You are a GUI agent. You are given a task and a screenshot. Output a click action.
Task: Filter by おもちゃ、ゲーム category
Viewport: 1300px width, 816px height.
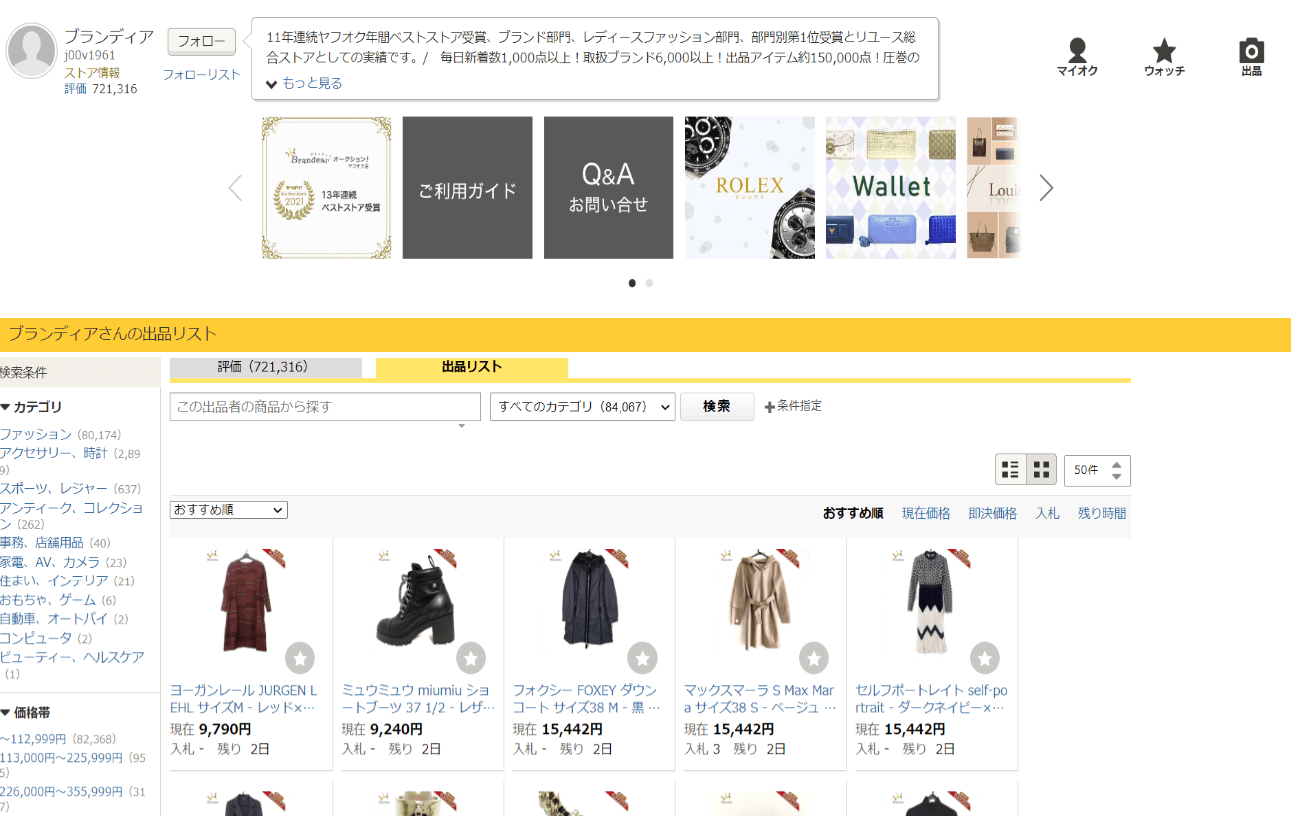48,600
